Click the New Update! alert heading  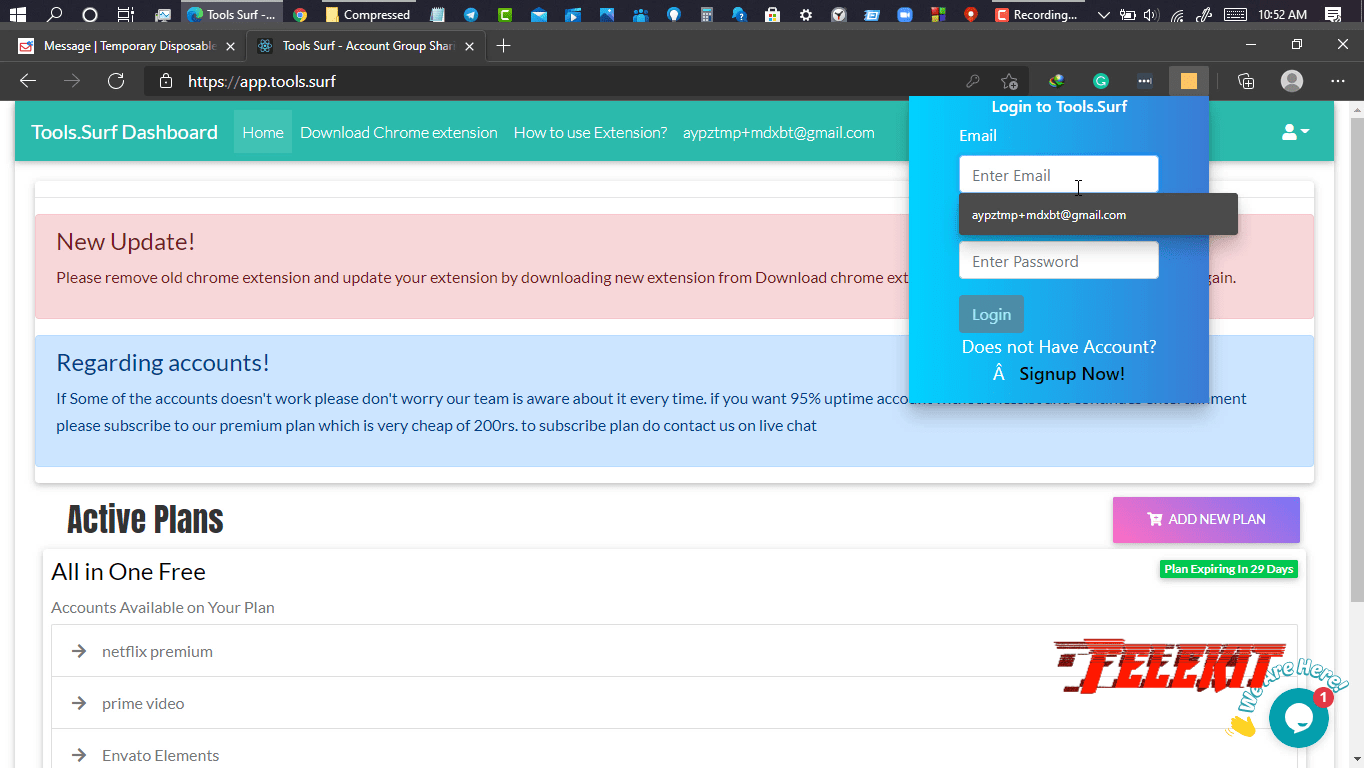click(126, 242)
